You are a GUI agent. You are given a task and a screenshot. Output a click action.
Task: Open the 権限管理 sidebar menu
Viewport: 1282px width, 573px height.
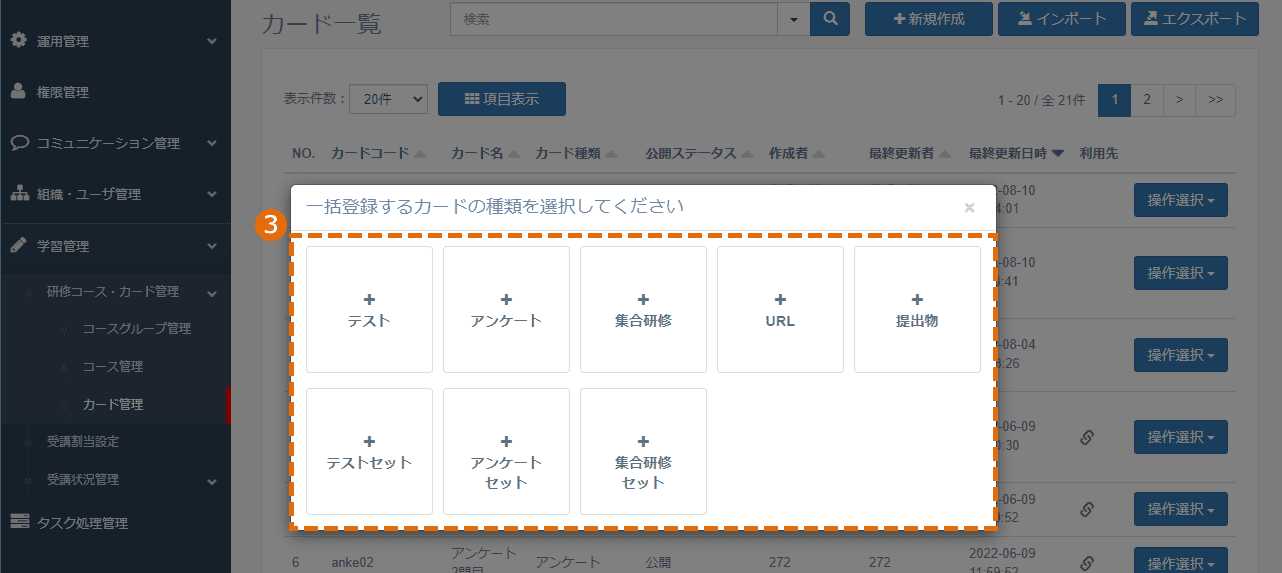115,92
